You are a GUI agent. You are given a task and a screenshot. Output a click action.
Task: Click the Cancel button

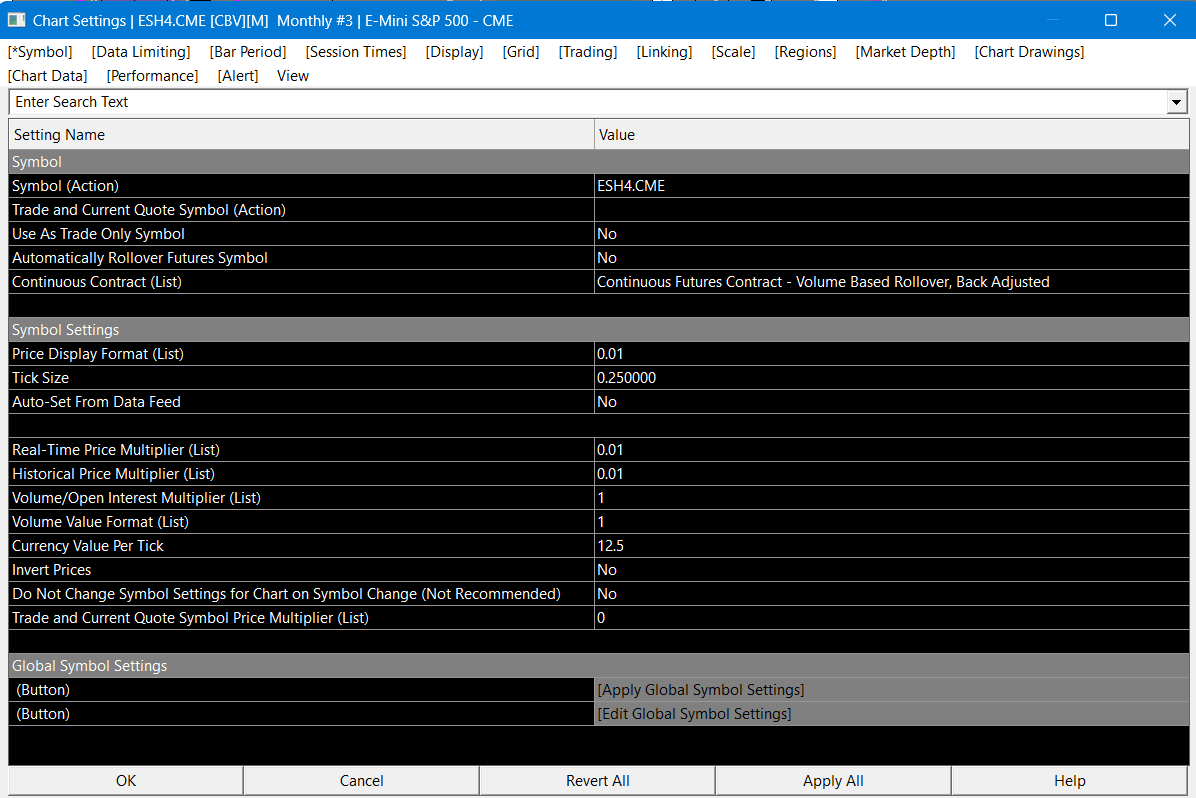pyautogui.click(x=362, y=780)
